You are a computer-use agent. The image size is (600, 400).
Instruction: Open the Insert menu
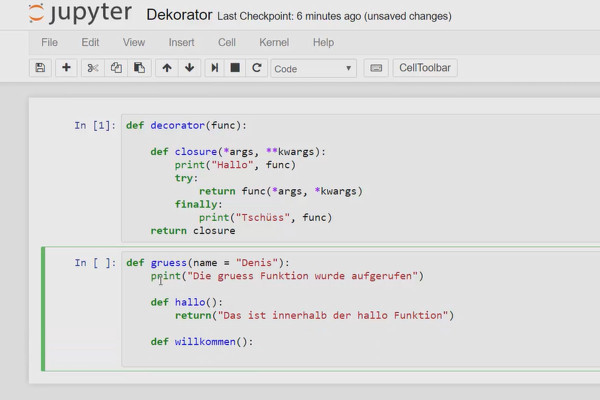tap(181, 42)
